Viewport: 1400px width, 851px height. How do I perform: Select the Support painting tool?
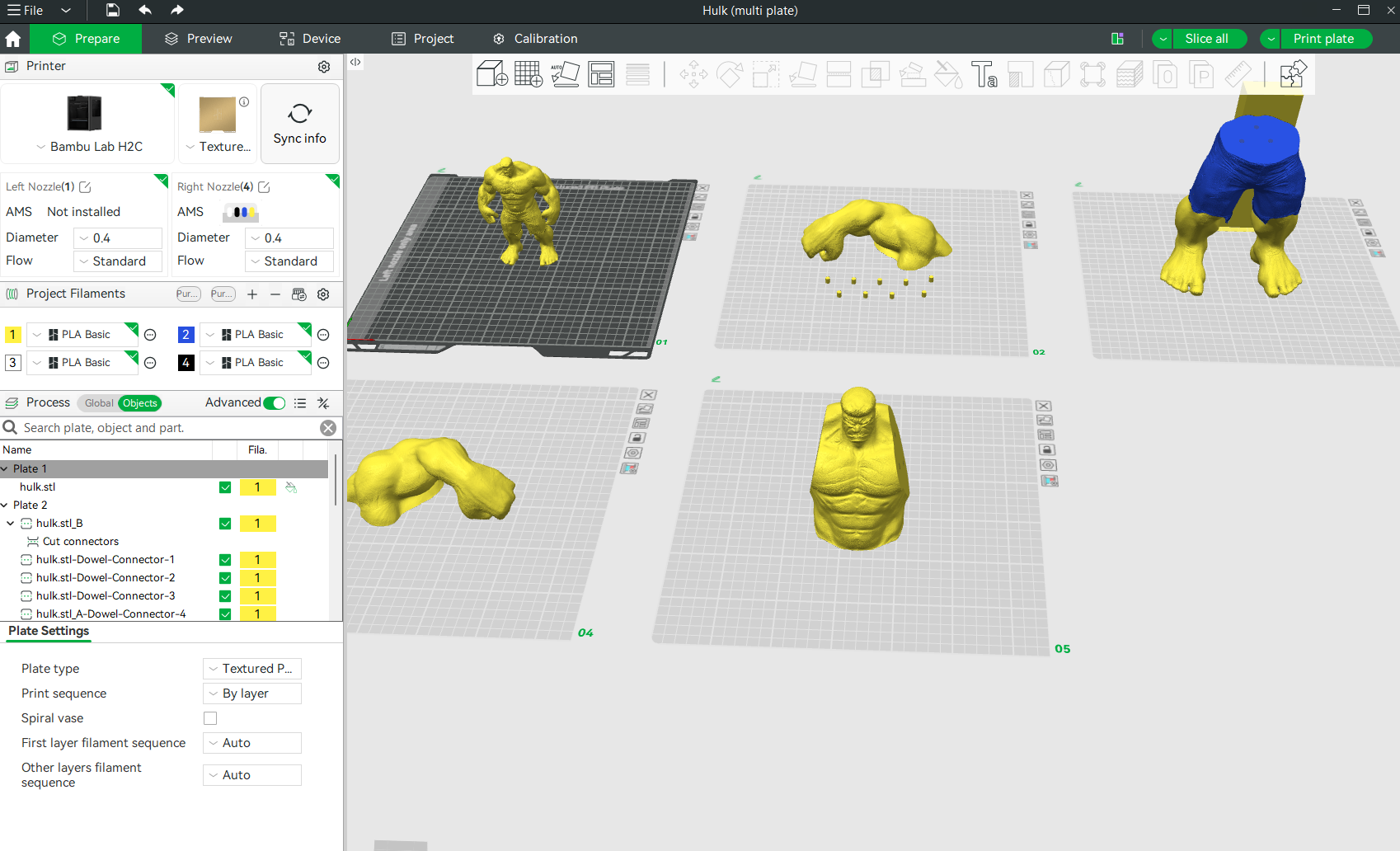point(911,74)
